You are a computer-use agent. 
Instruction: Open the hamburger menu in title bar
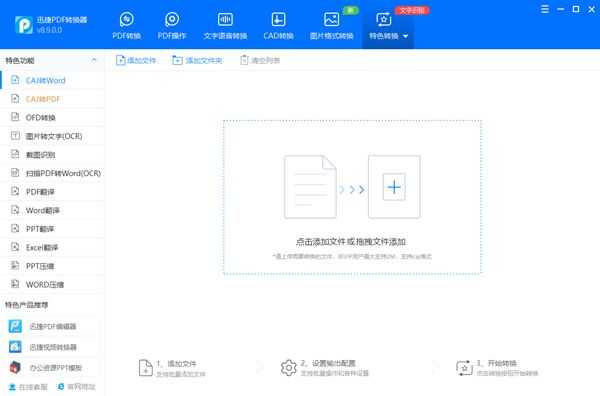click(x=545, y=9)
